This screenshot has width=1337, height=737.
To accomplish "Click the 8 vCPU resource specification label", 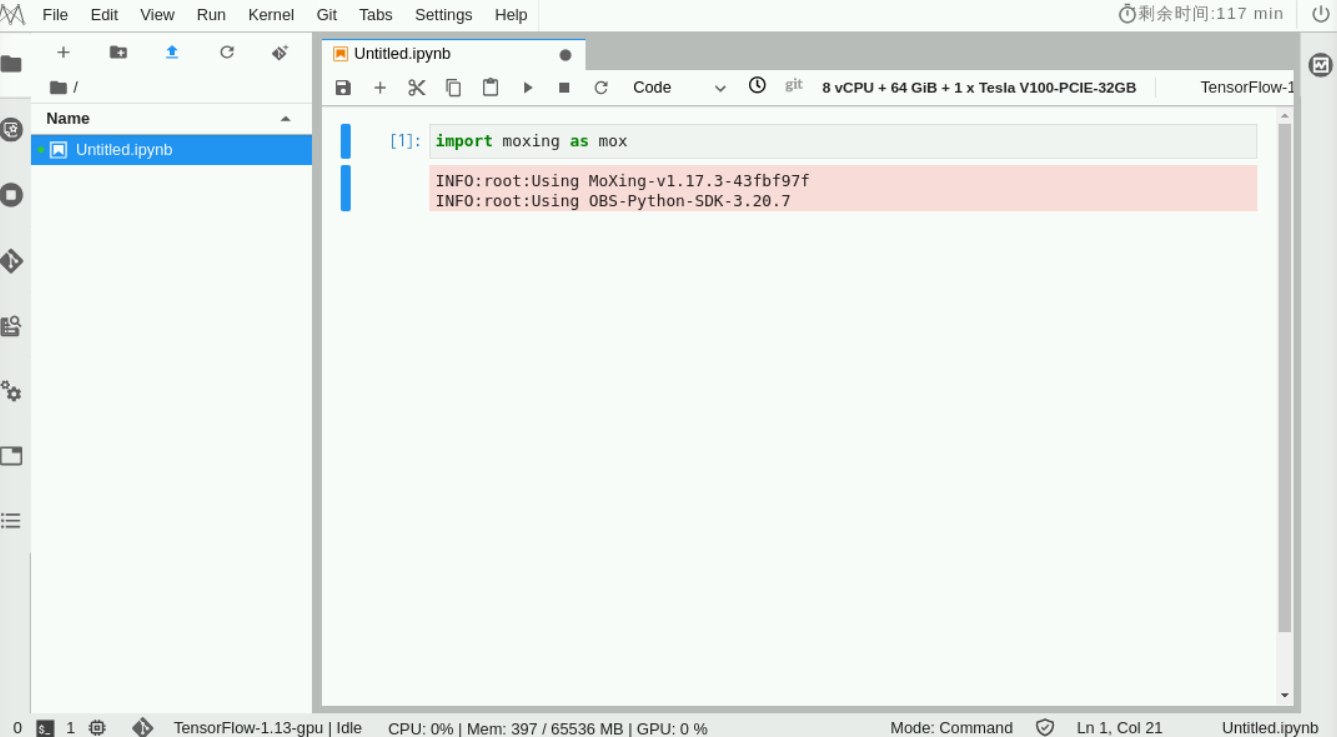I will (x=979, y=87).
